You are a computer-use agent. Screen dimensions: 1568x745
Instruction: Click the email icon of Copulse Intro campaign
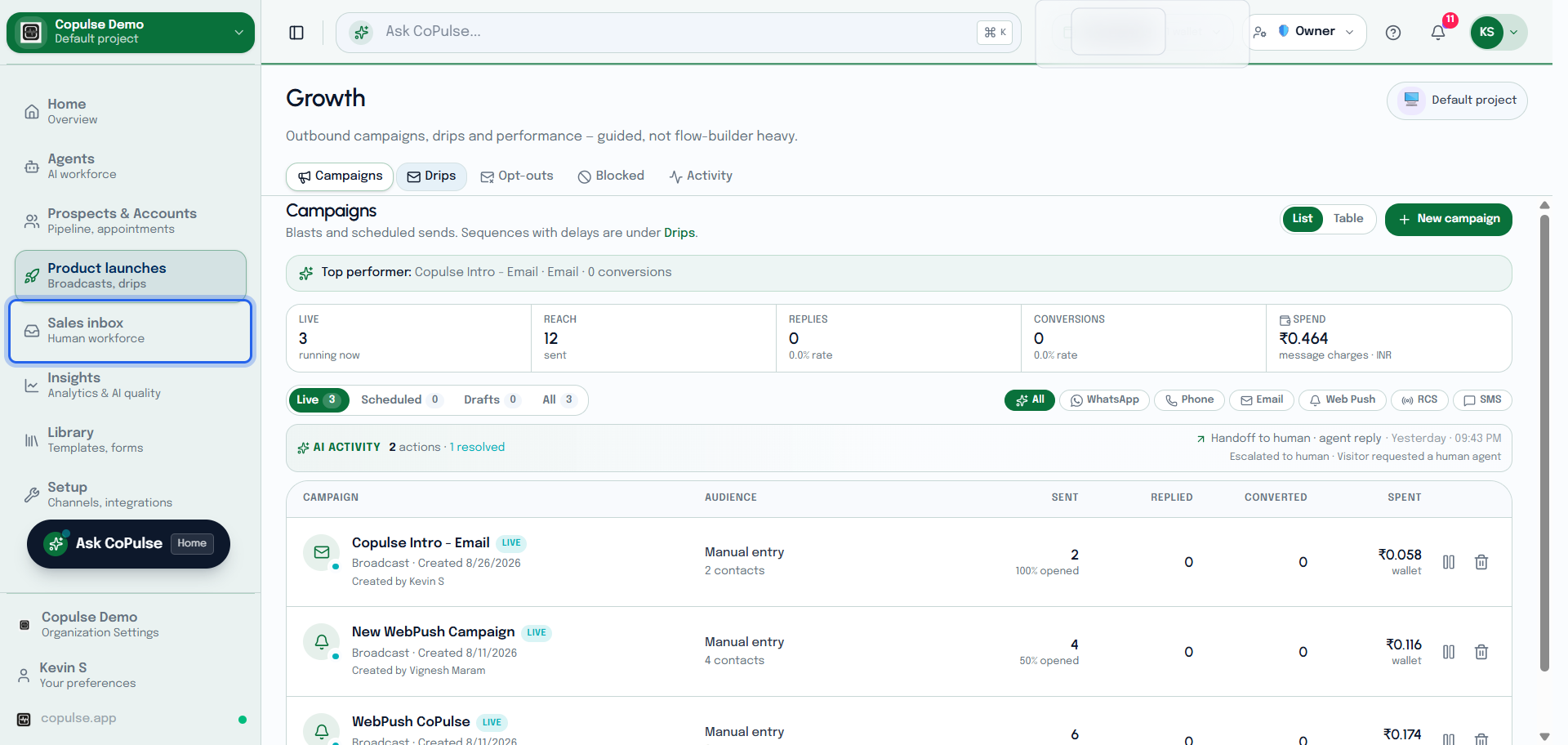pos(322,552)
